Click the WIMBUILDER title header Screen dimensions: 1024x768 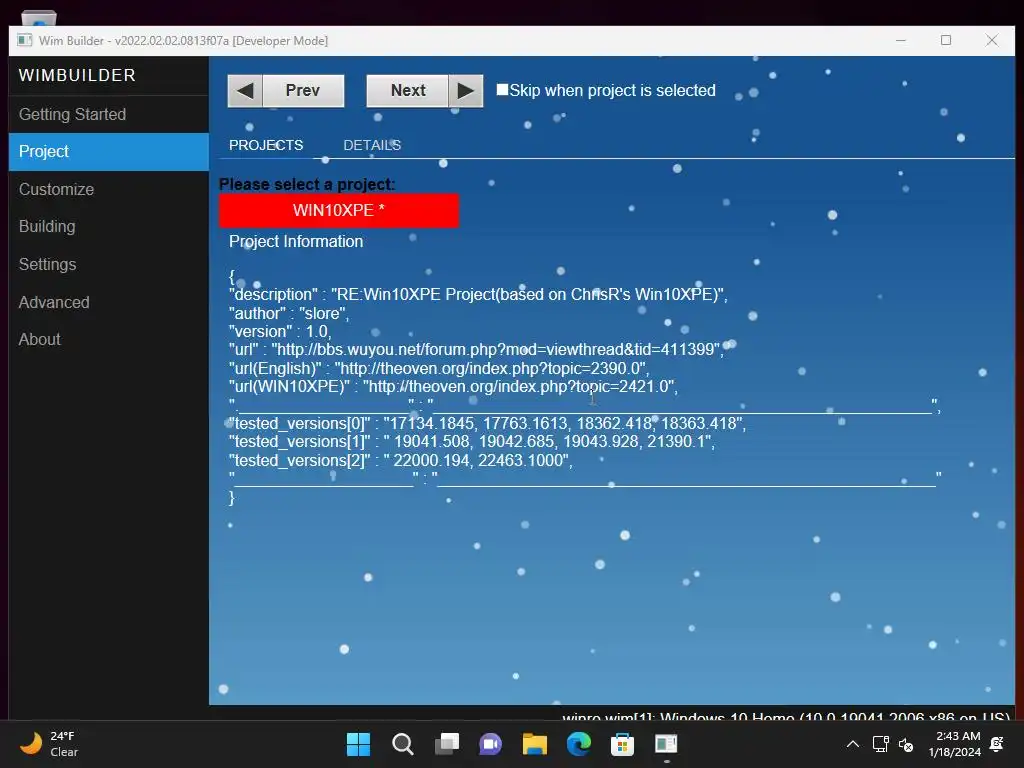(x=77, y=75)
